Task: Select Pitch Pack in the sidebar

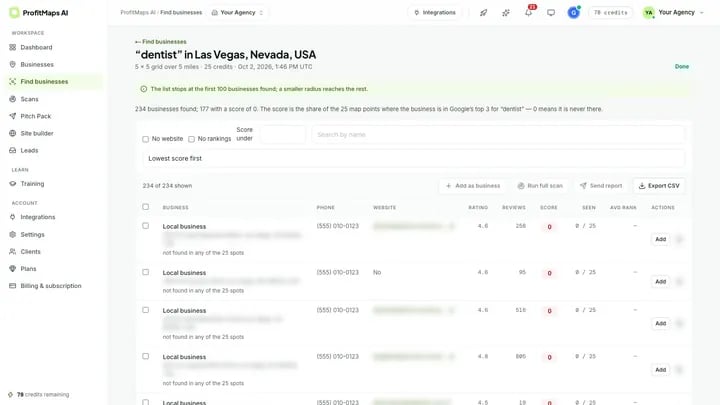Action: coord(36,116)
